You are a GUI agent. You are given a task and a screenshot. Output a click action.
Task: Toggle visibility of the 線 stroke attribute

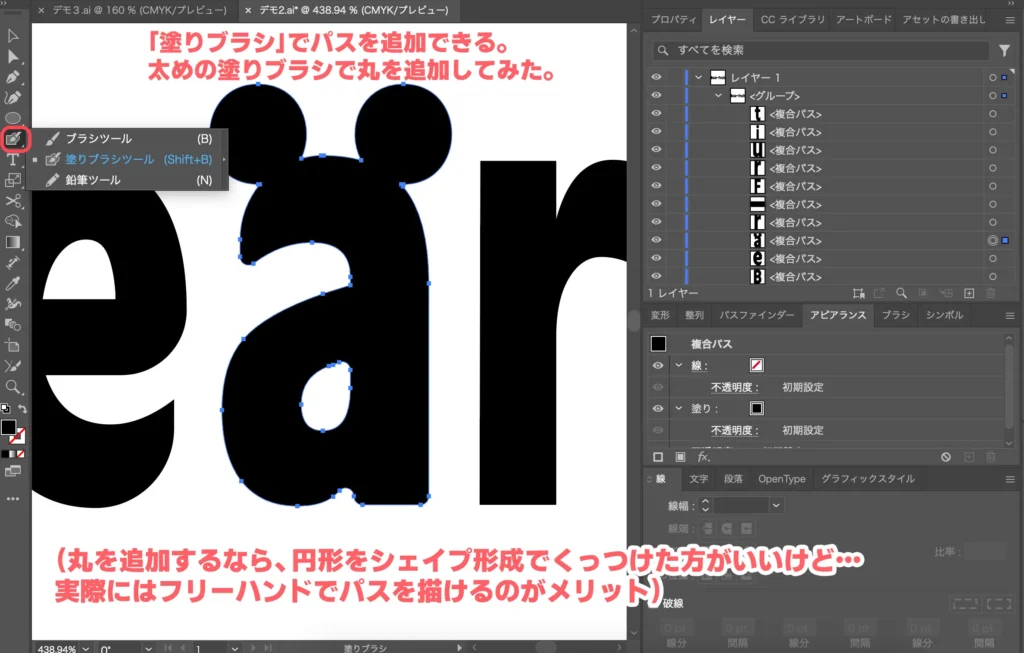click(x=658, y=366)
